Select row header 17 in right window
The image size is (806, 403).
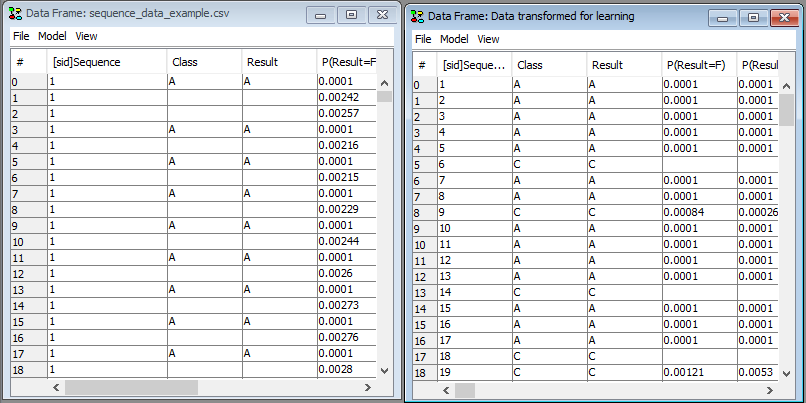coord(425,357)
